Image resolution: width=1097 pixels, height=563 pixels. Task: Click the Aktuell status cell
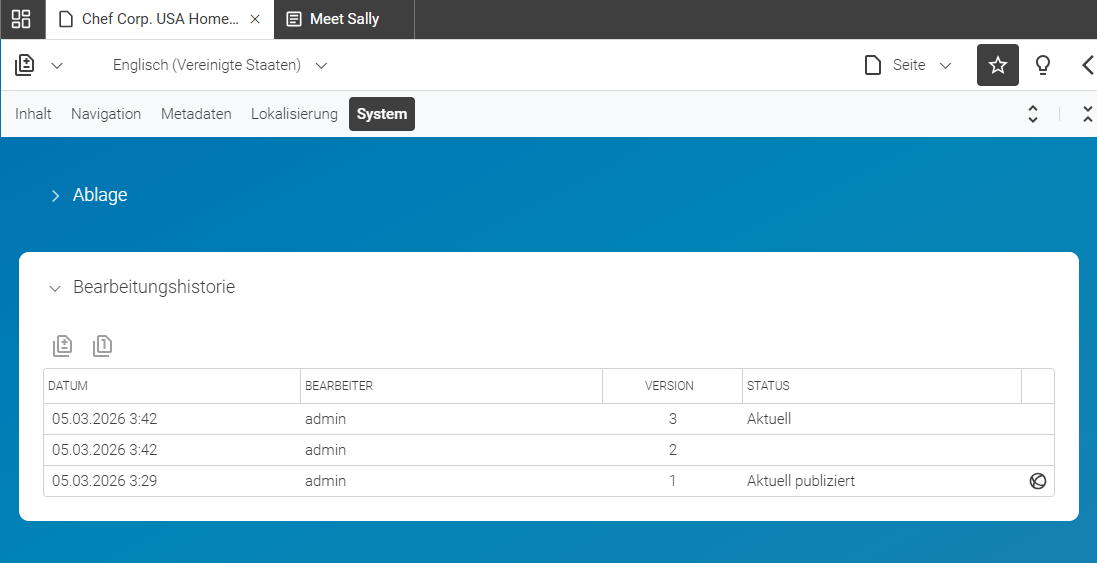click(882, 419)
